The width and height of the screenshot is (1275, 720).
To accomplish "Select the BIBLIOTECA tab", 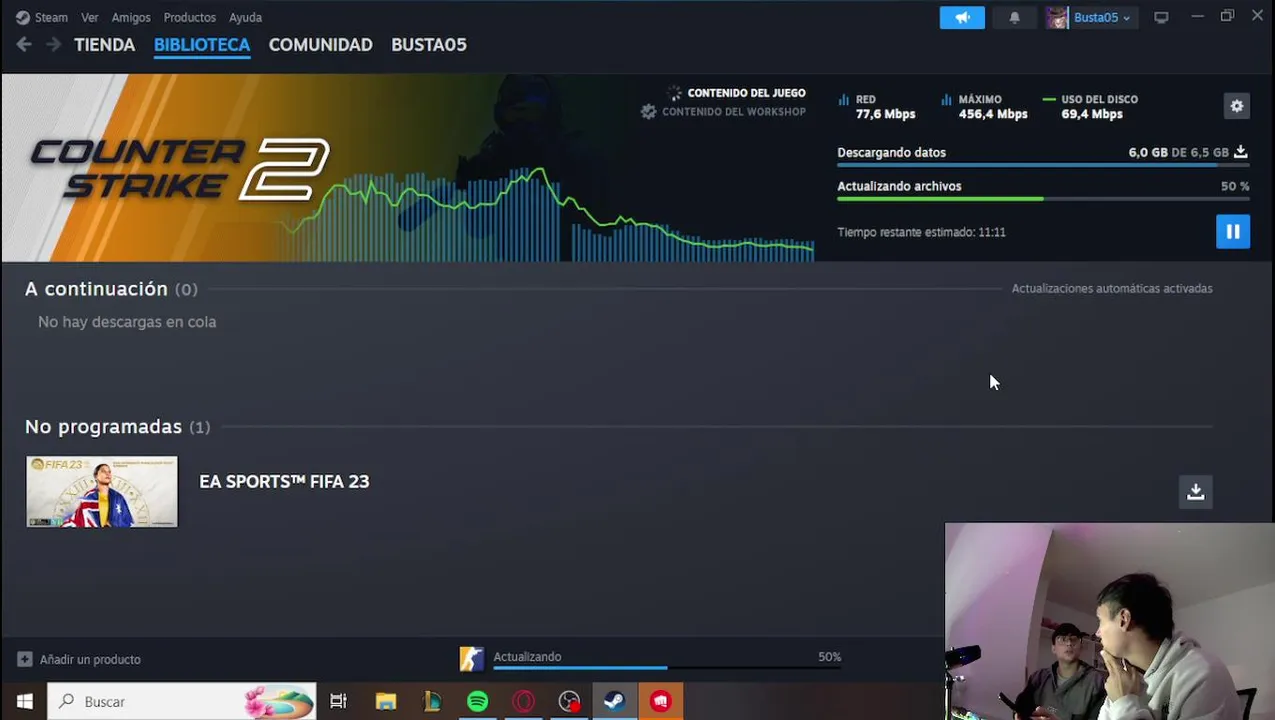I will point(202,45).
